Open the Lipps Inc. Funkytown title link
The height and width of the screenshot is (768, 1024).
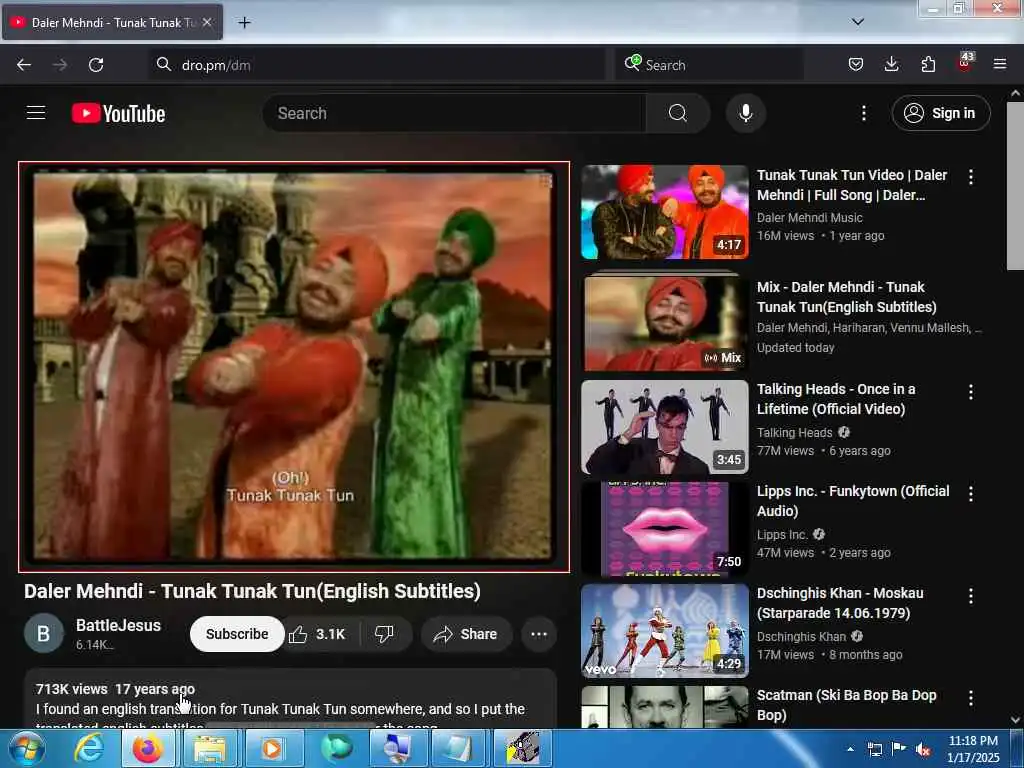point(853,500)
